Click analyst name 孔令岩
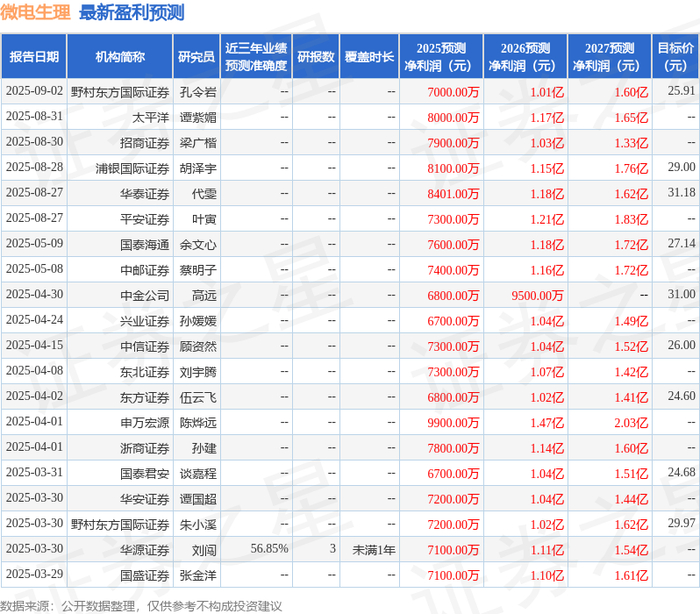Image resolution: width=700 pixels, height=614 pixels. [x=198, y=92]
